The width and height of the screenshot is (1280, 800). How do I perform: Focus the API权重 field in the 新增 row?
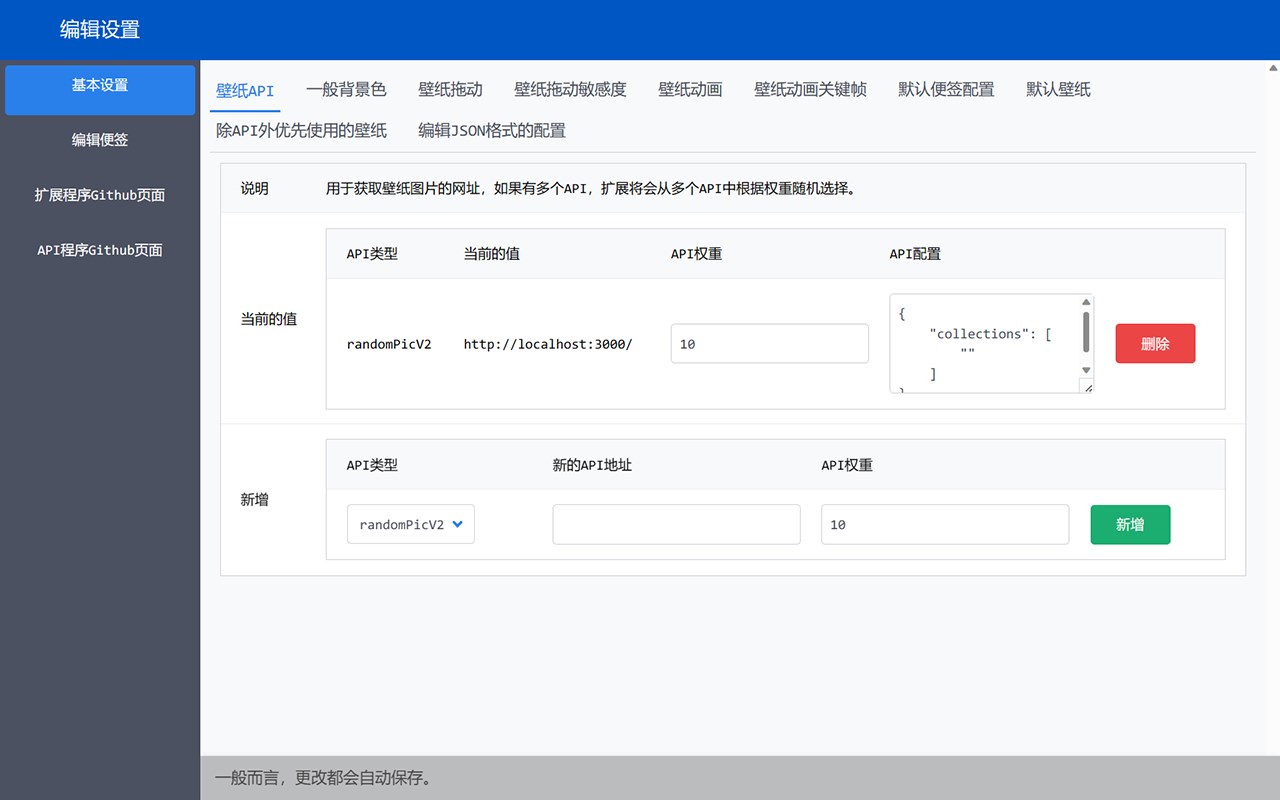(945, 525)
